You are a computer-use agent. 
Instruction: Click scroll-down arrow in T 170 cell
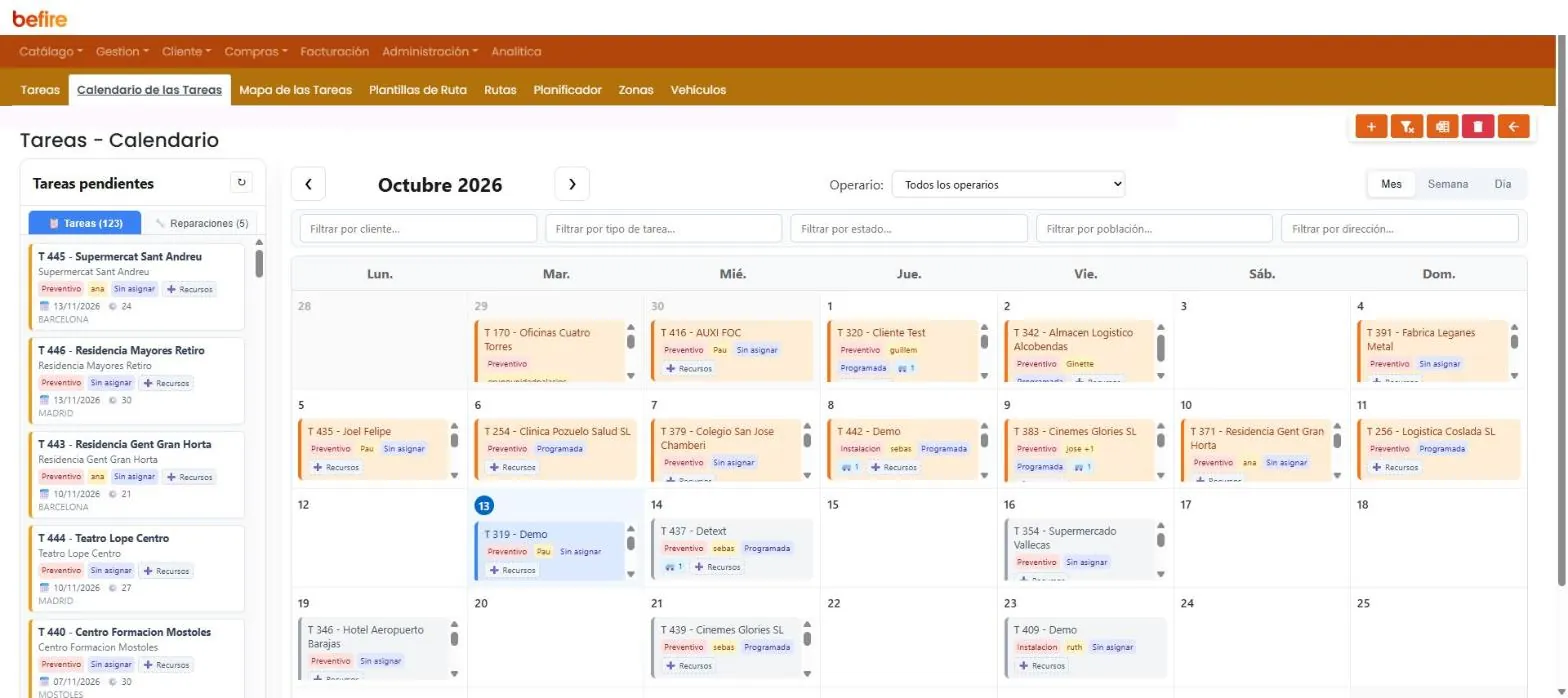[x=631, y=376]
